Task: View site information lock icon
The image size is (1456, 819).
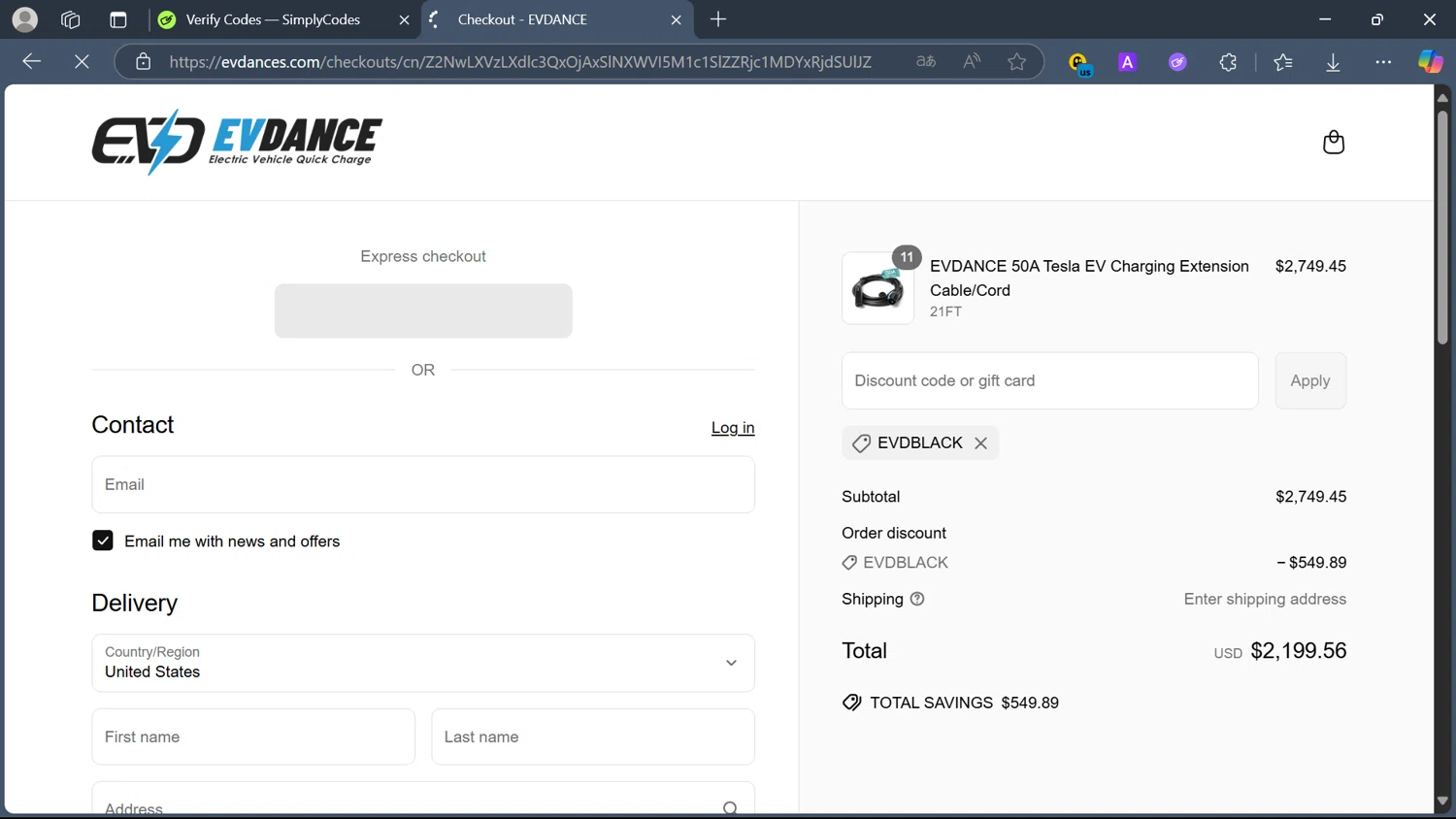Action: pos(144,62)
